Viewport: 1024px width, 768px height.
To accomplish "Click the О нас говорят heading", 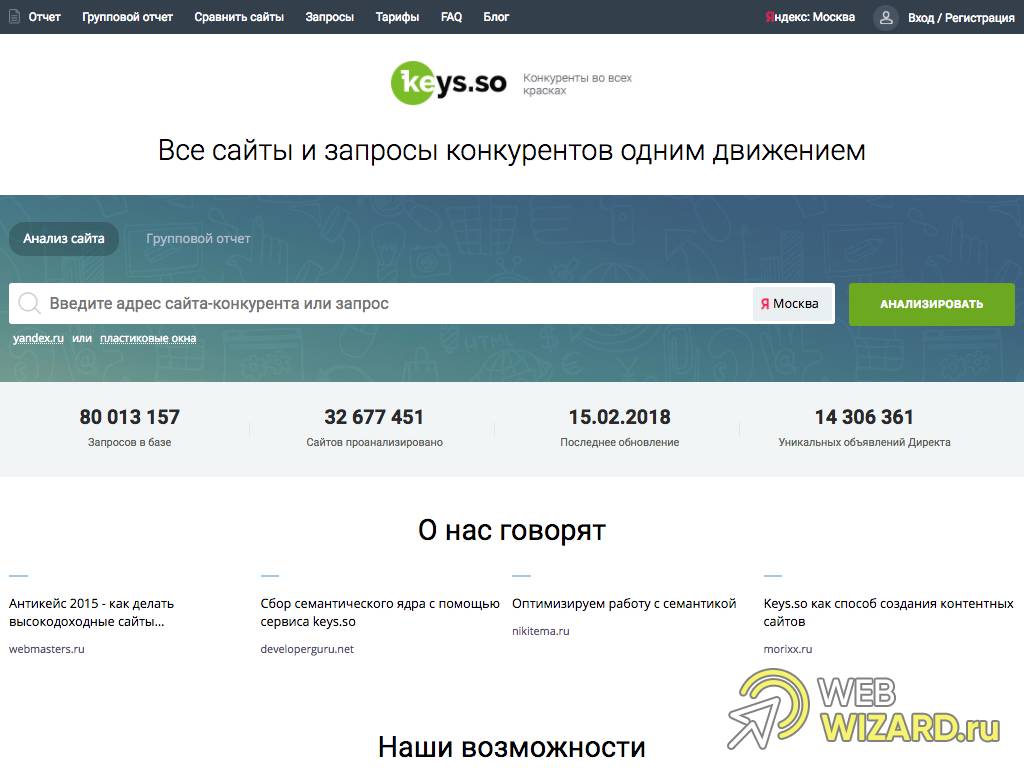I will tap(512, 530).
